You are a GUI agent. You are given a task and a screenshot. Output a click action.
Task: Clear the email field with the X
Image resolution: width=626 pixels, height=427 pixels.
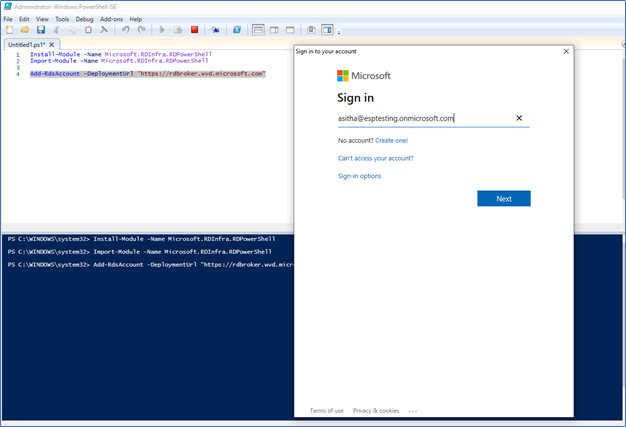pos(519,118)
